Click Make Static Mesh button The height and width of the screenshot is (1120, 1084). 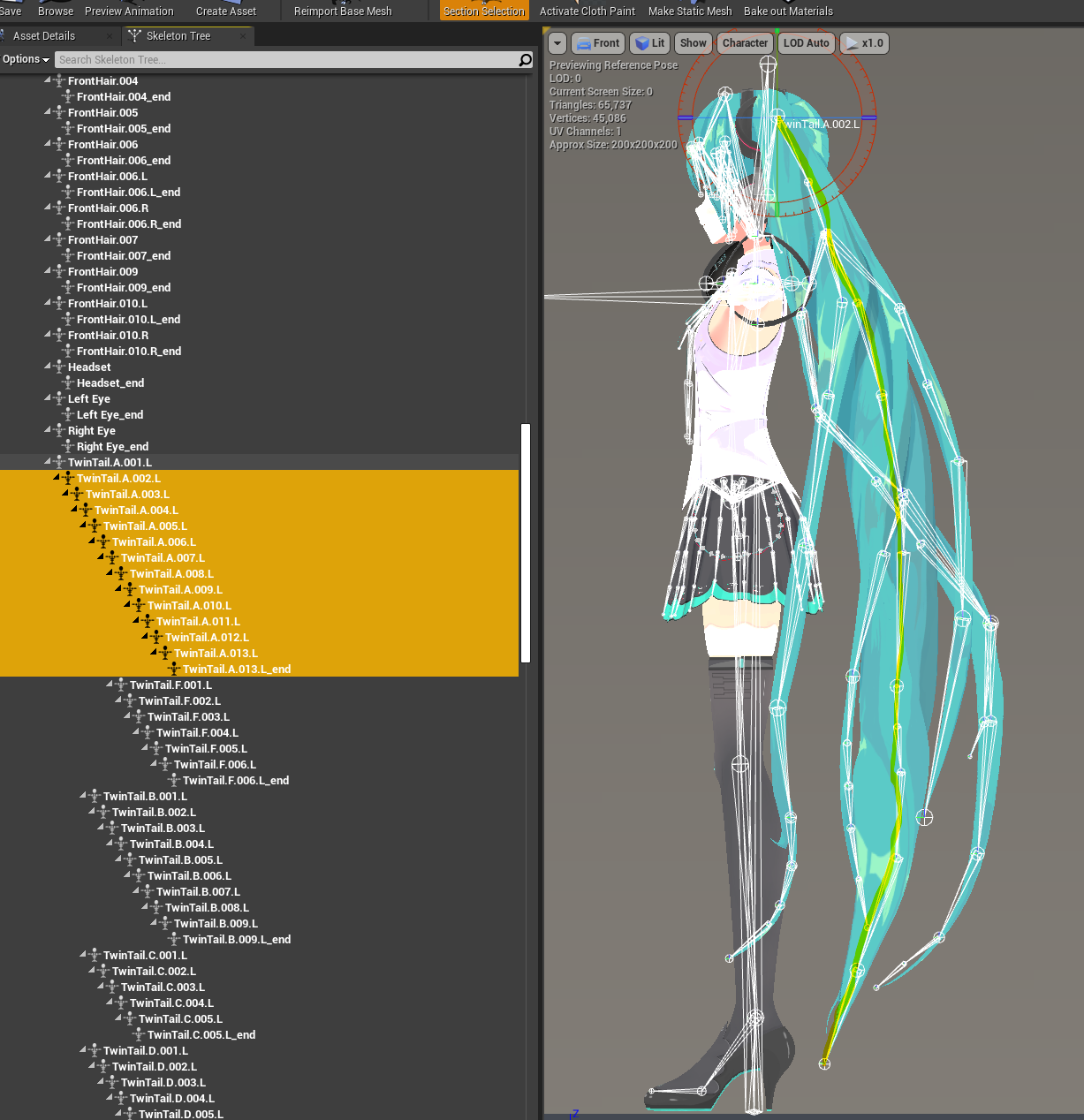tap(690, 11)
